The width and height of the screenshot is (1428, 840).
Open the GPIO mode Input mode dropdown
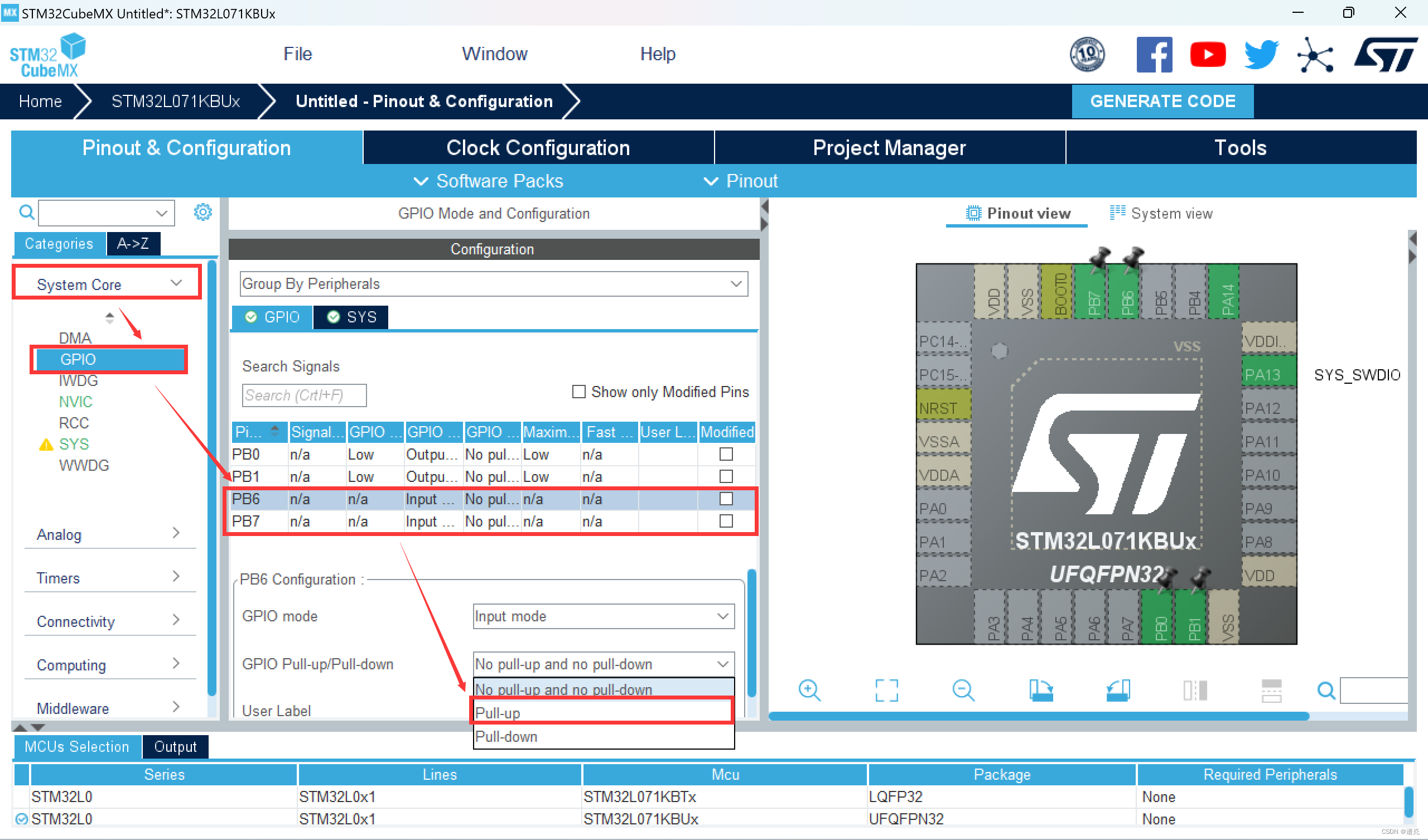[604, 616]
